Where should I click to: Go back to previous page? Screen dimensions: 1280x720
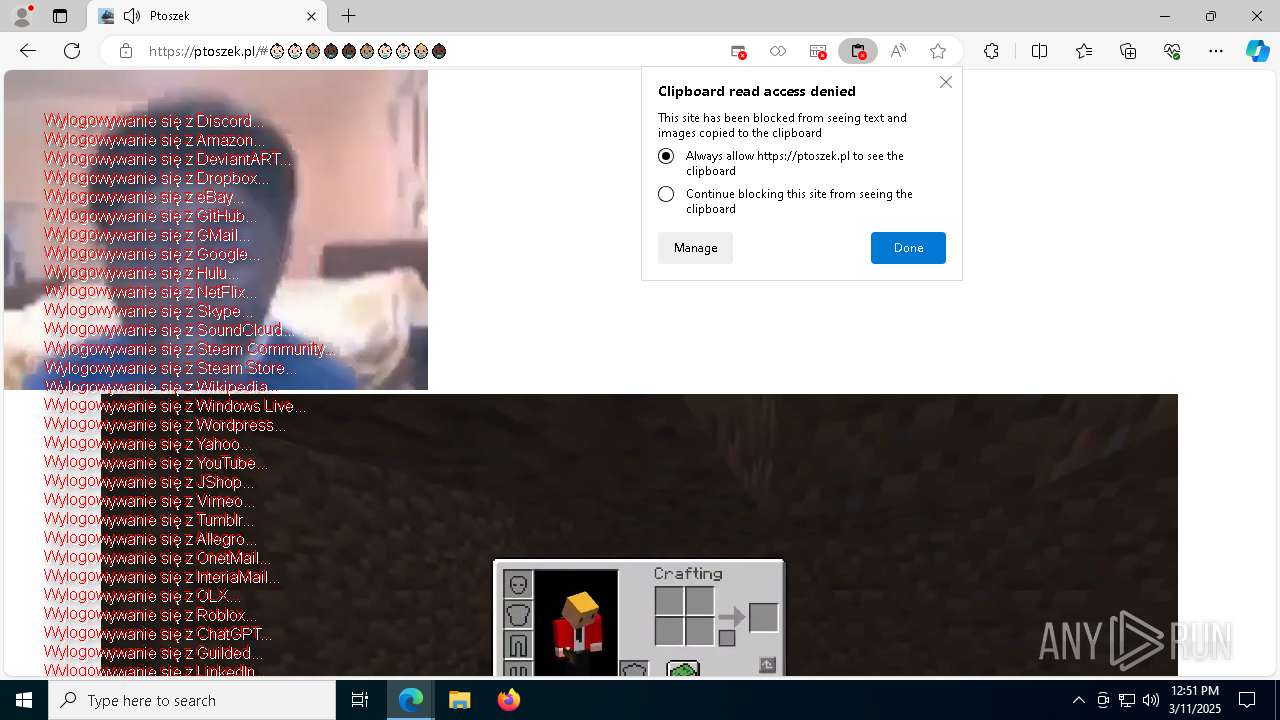pos(28,51)
